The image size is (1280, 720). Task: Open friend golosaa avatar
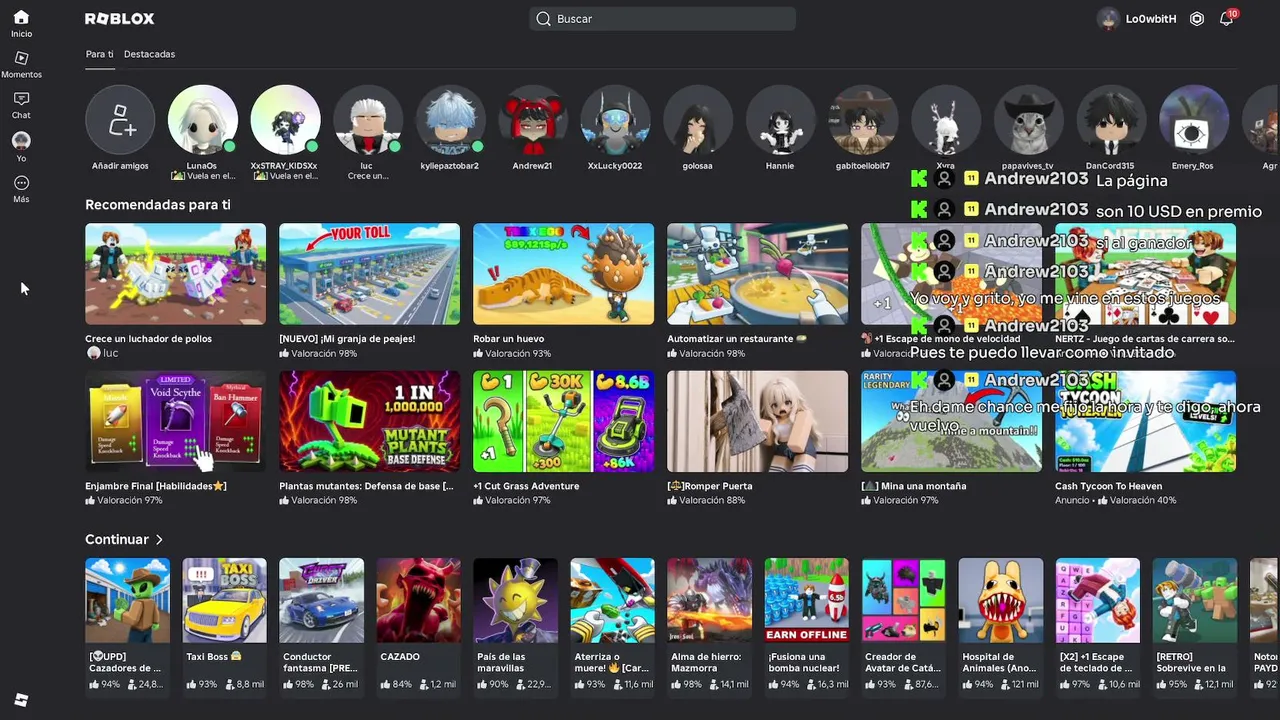coord(698,120)
